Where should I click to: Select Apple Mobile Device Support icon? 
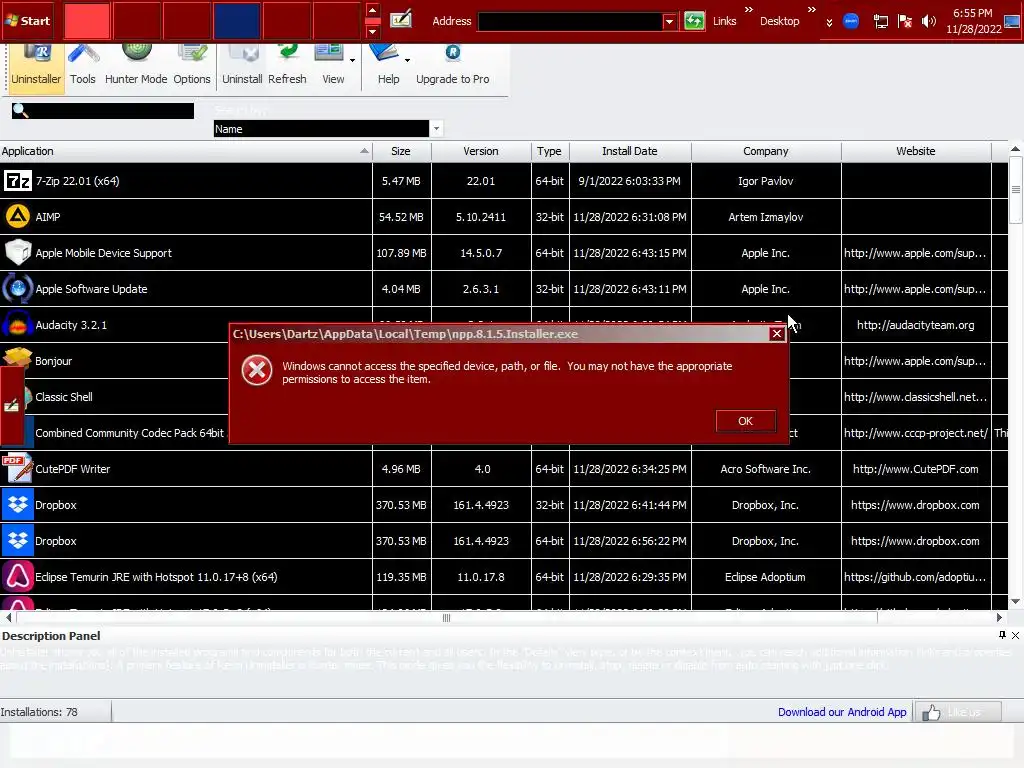(x=18, y=252)
